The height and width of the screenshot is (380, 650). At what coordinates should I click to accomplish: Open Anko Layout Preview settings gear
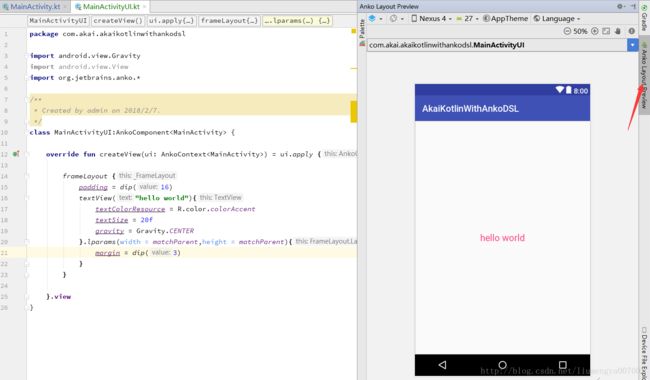[x=621, y=6]
